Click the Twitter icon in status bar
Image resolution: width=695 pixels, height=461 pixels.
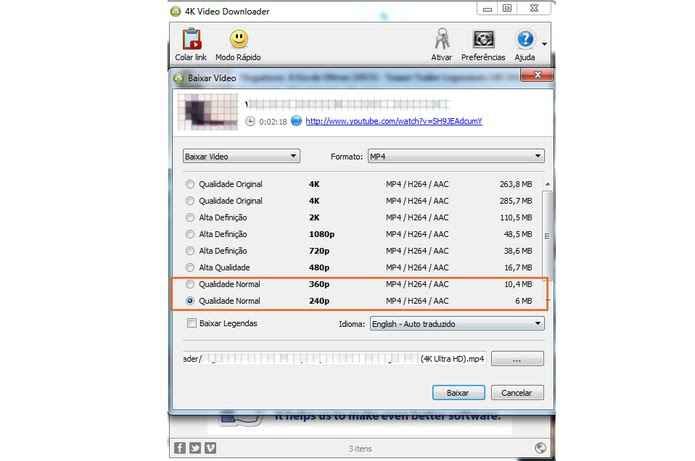[195, 448]
